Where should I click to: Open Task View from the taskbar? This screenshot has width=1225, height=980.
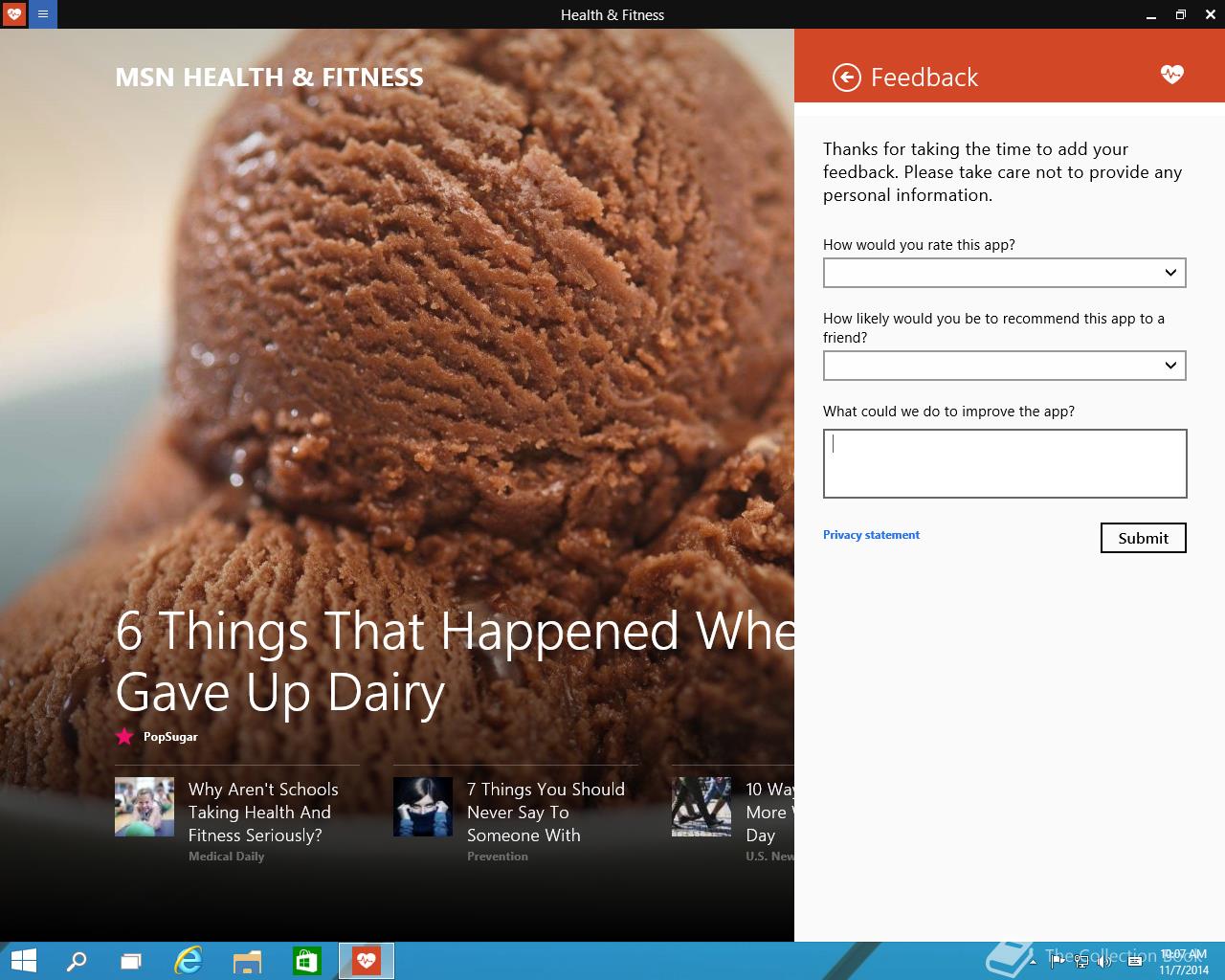(x=131, y=961)
